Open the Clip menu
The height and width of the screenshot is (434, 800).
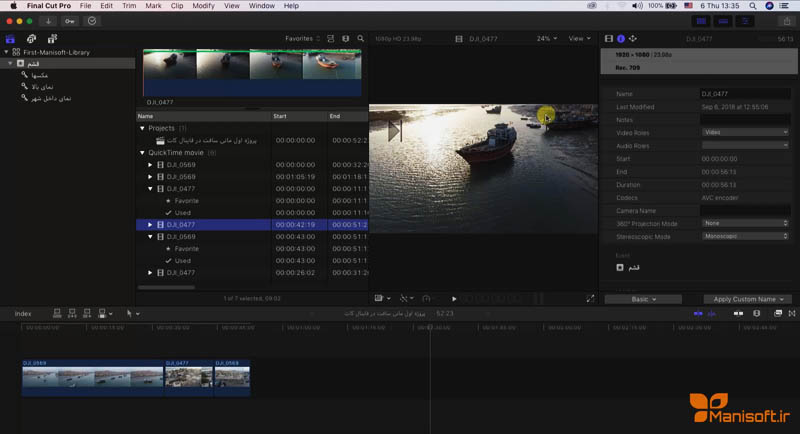177,6
